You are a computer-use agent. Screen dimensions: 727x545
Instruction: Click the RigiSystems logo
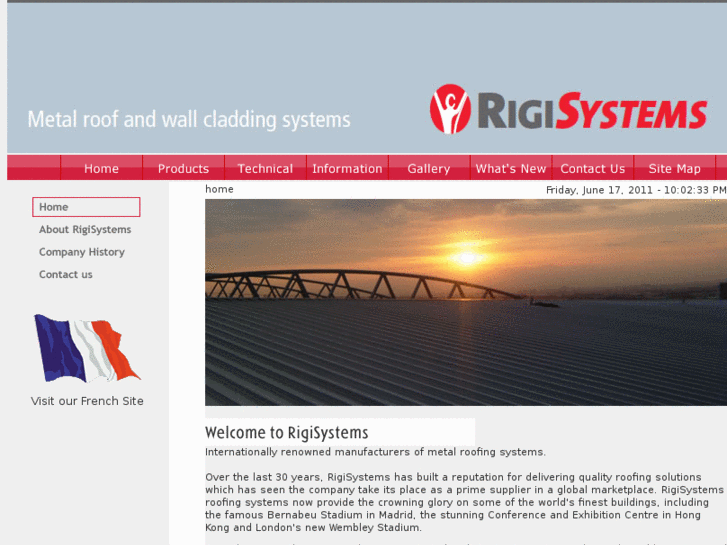(568, 109)
